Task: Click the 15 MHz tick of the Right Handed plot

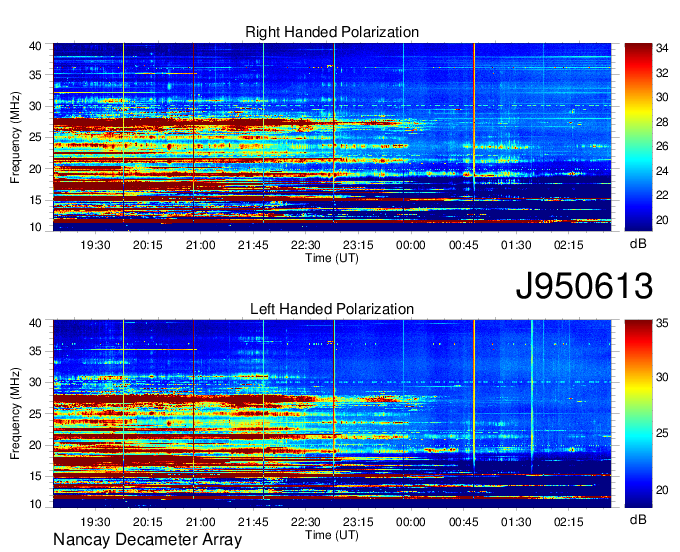Action: (36, 200)
